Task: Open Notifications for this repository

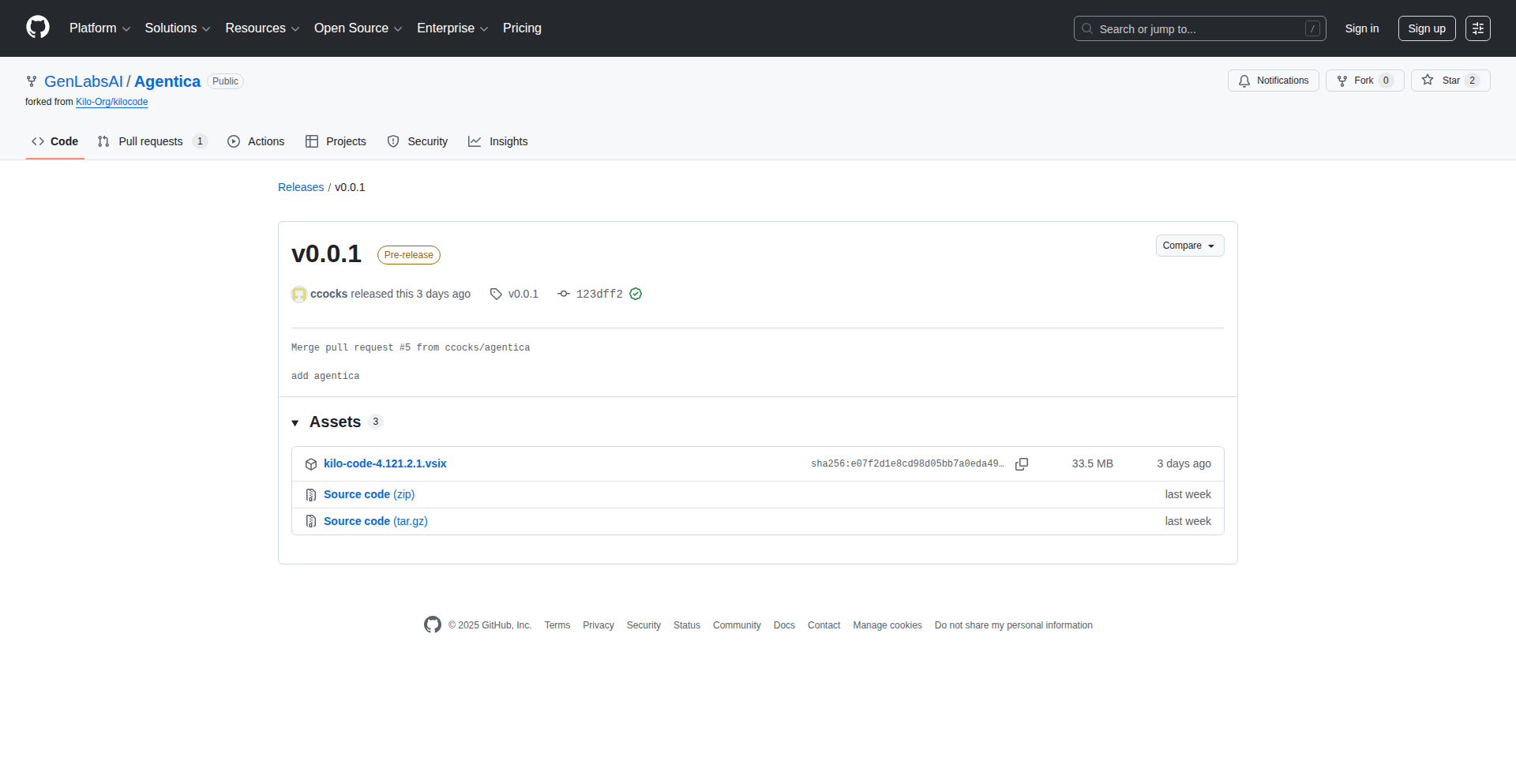Action: [1273, 81]
